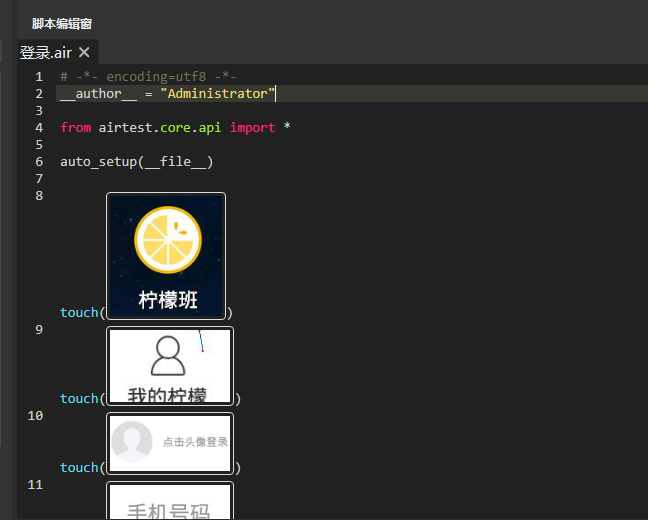Viewport: 648px width, 520px height.
Task: Click the 脚本编辑窗 panel title
Action: (x=62, y=24)
